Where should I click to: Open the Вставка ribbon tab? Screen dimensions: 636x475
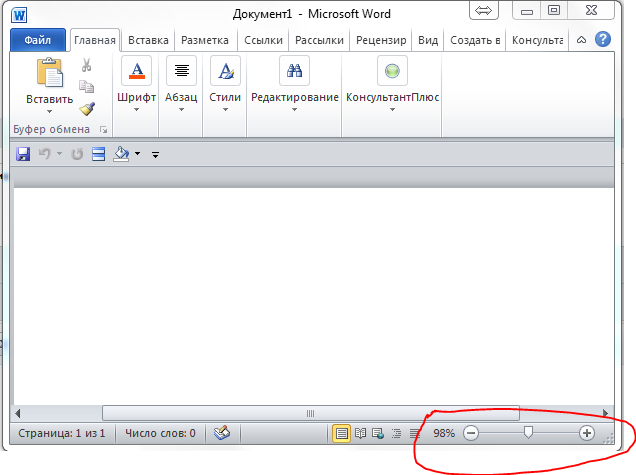click(x=148, y=40)
